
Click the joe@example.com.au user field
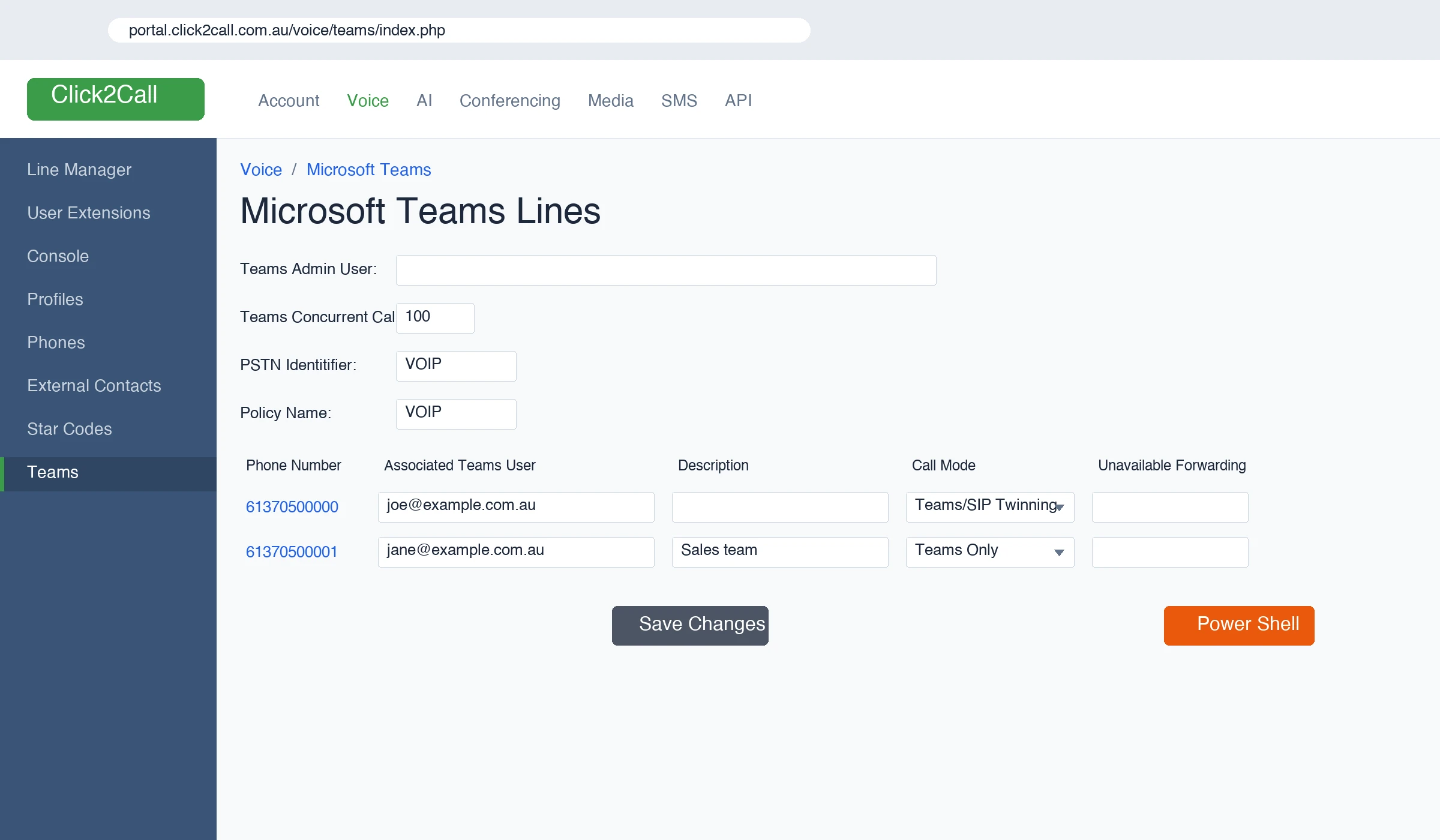click(x=516, y=507)
